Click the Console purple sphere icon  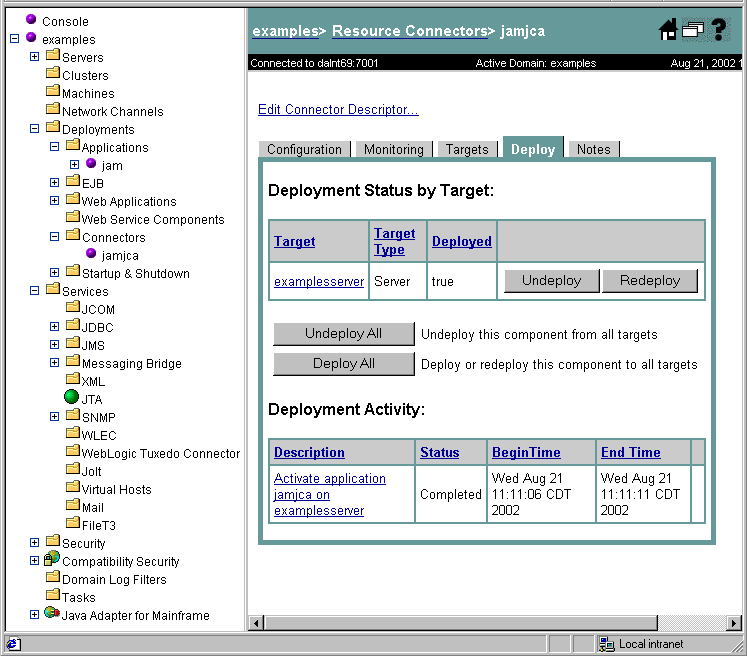pos(31,20)
